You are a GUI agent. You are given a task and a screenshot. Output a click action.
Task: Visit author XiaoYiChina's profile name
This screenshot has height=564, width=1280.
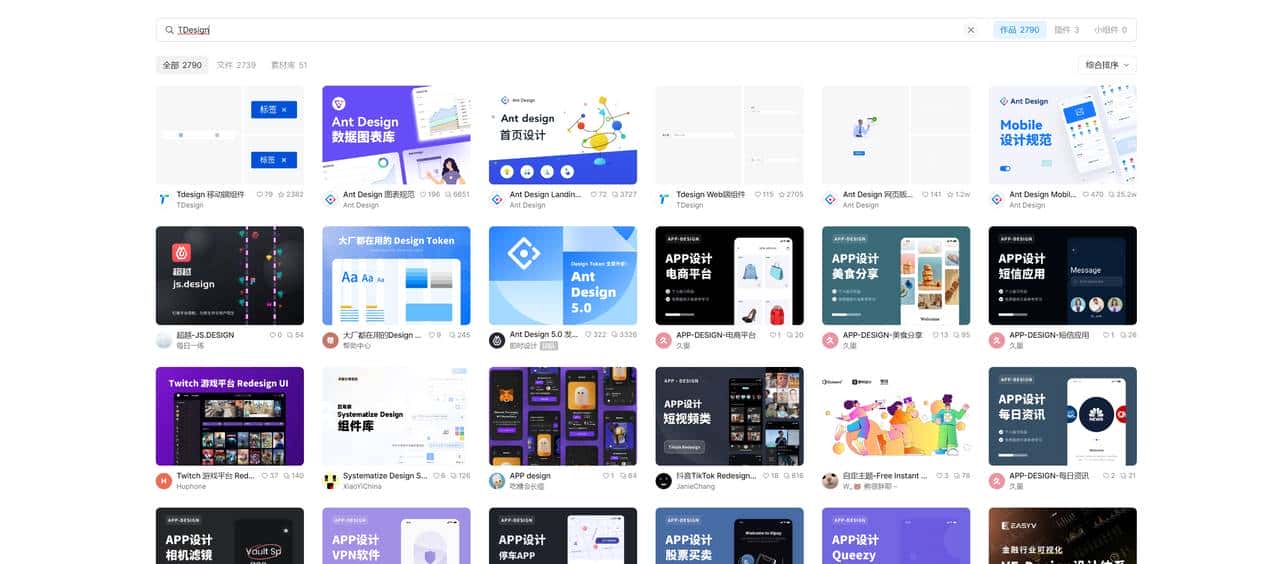pyautogui.click(x=362, y=486)
